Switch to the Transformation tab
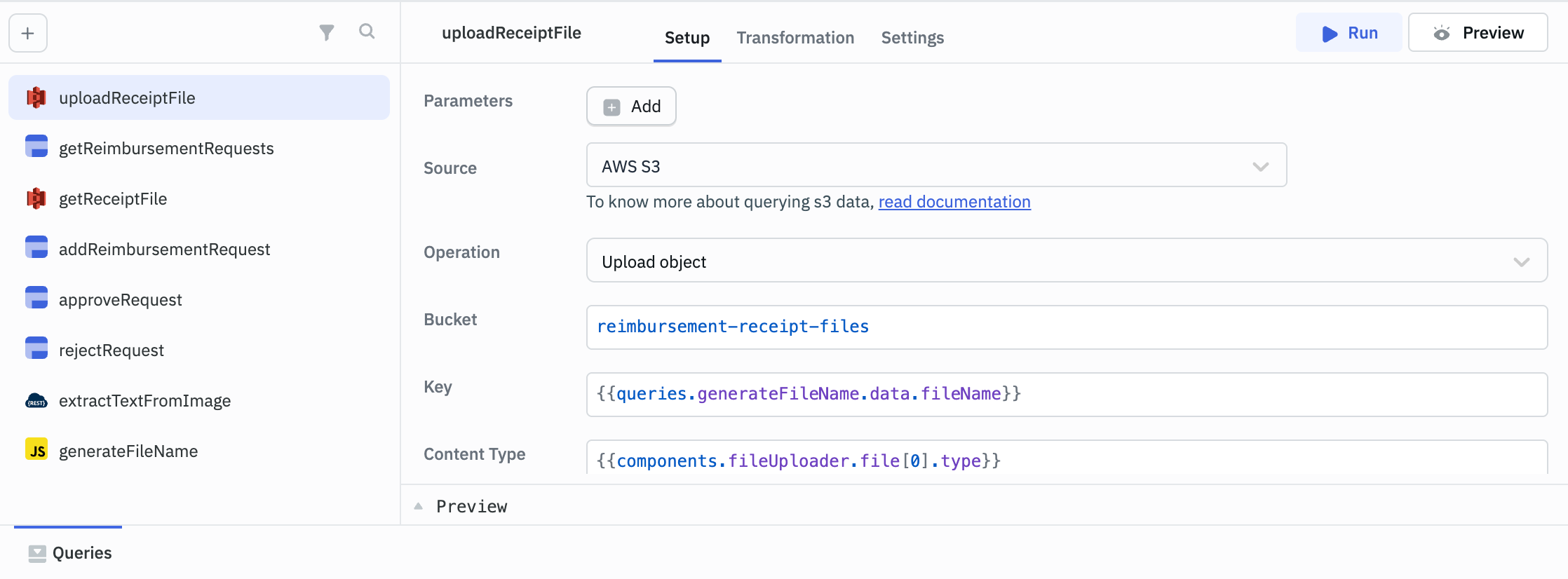Screen dimensions: 1568x579 795,38
